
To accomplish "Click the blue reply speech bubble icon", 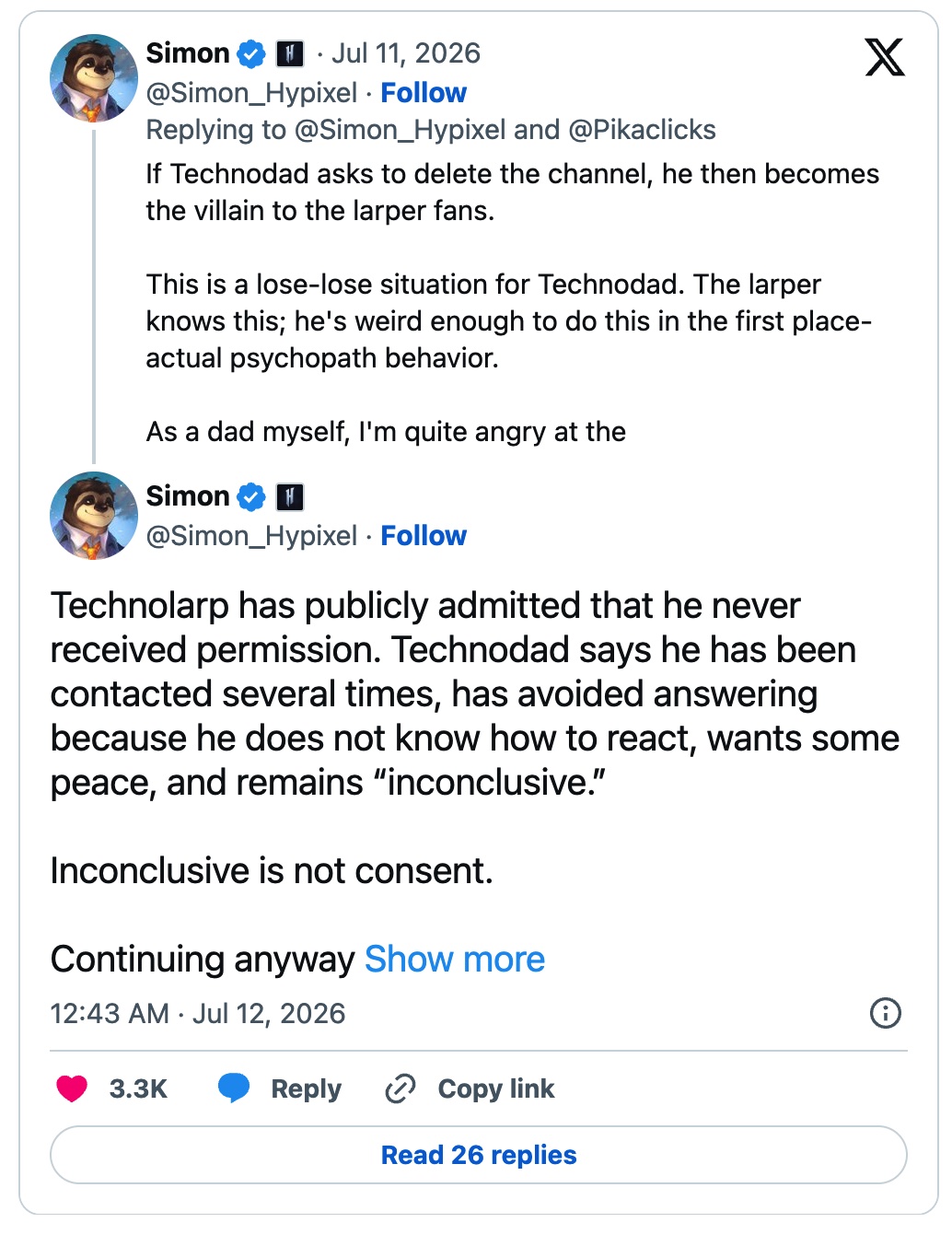I will point(234,1088).
